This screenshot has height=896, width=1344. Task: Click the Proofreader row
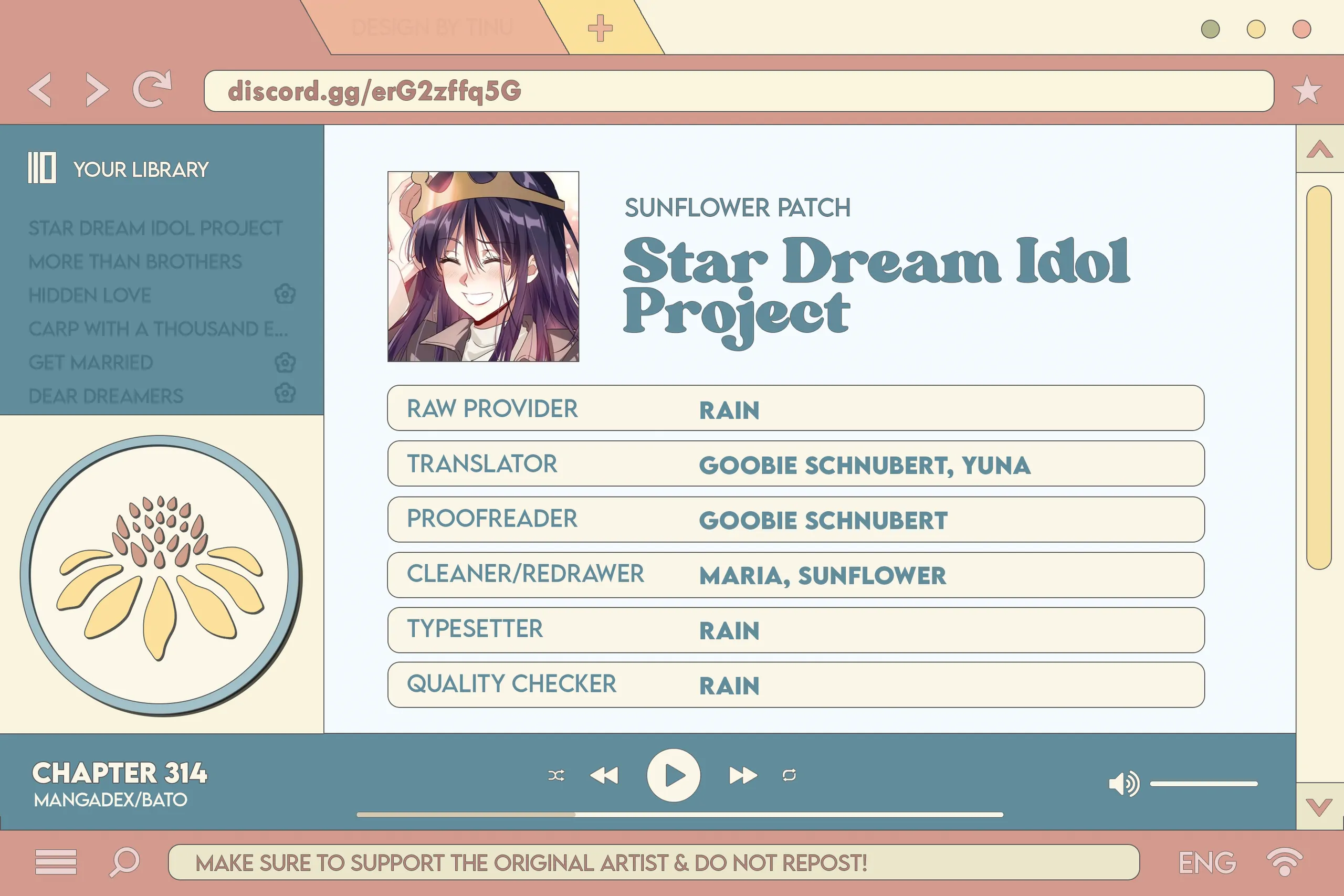tap(795, 519)
